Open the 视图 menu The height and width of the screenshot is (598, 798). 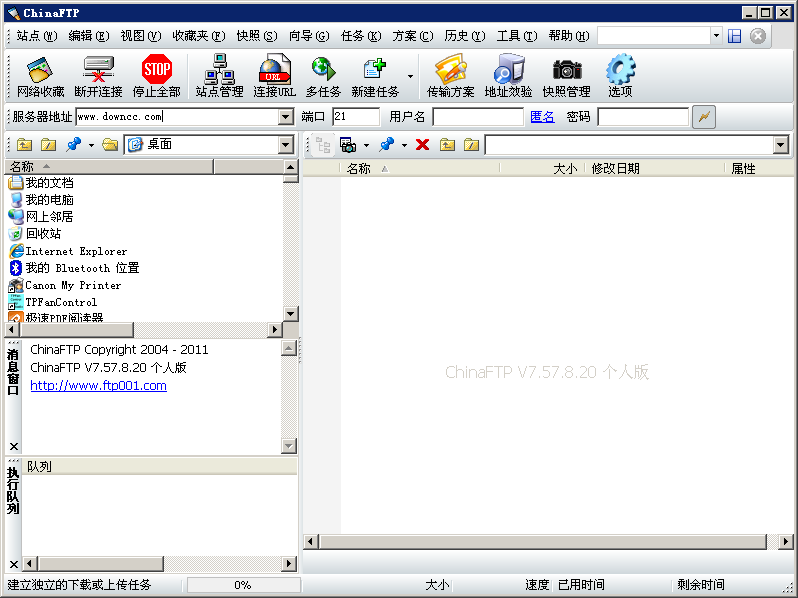141,36
